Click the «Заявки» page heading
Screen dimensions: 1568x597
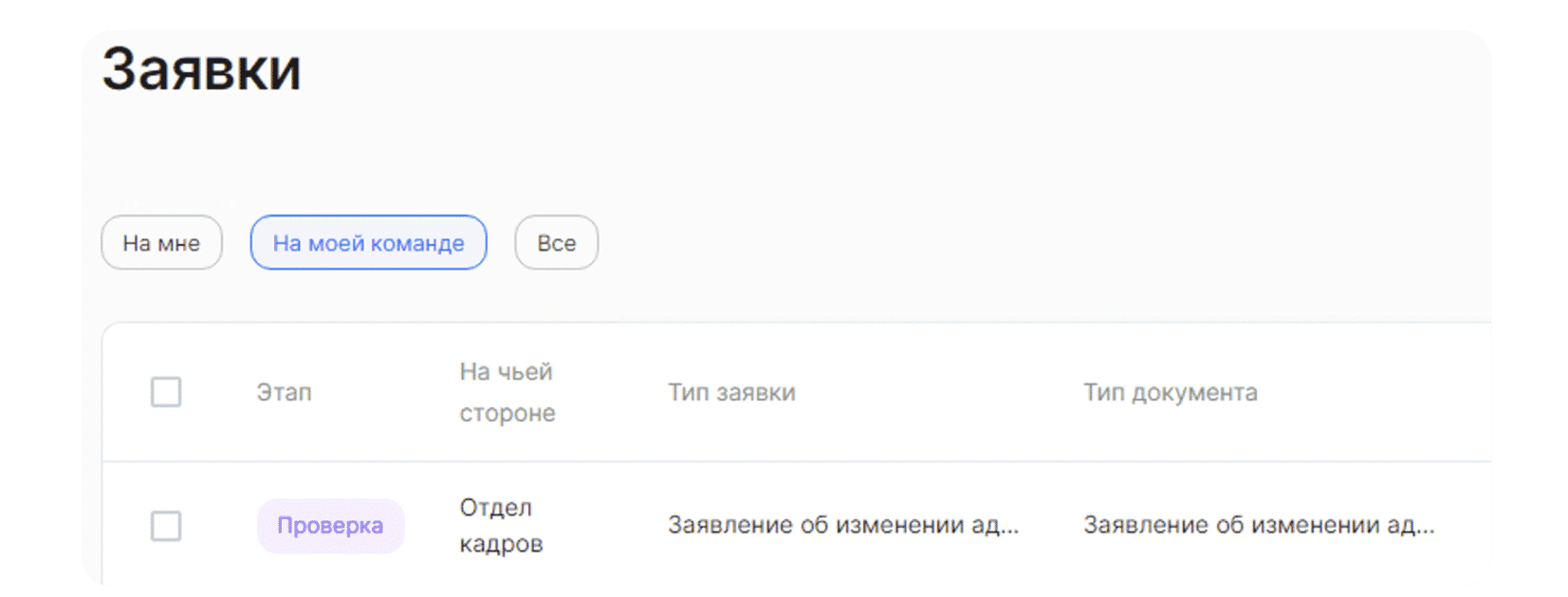201,69
